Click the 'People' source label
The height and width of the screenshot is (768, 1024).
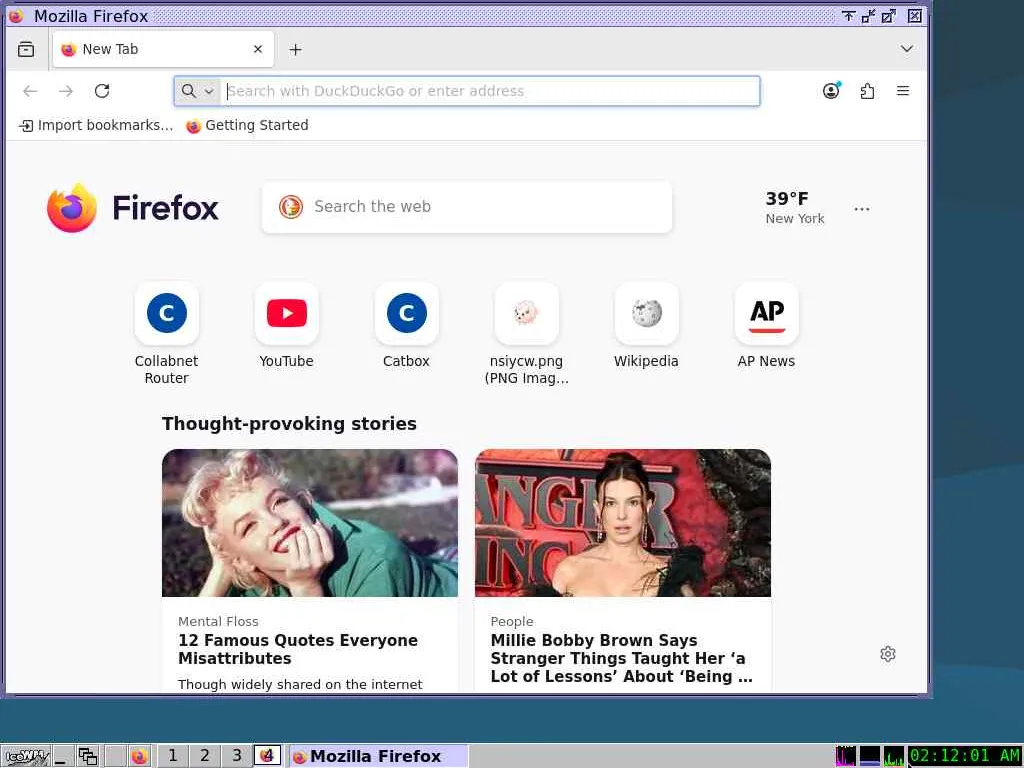(x=512, y=621)
